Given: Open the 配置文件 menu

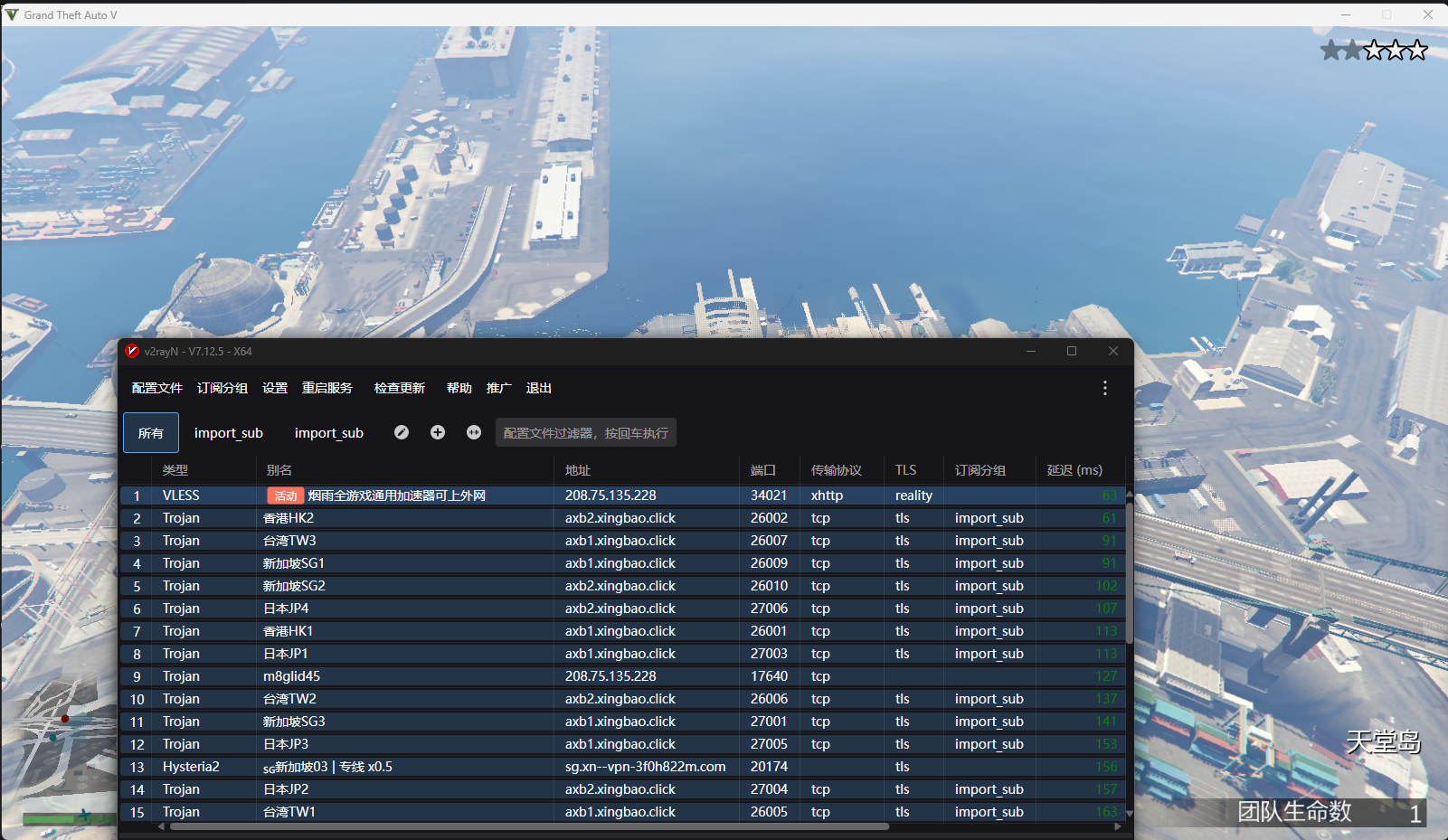Looking at the screenshot, I should tap(157, 388).
